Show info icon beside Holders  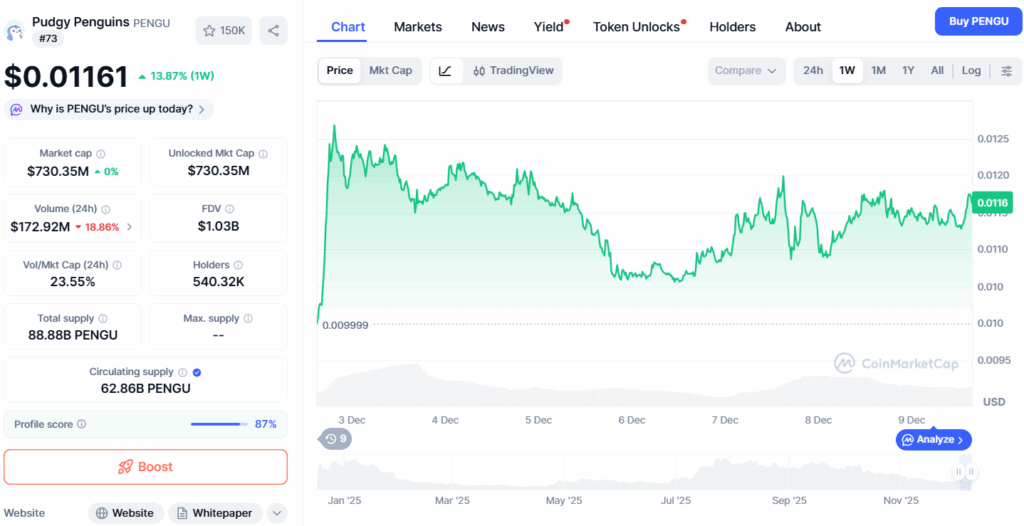tap(238, 265)
